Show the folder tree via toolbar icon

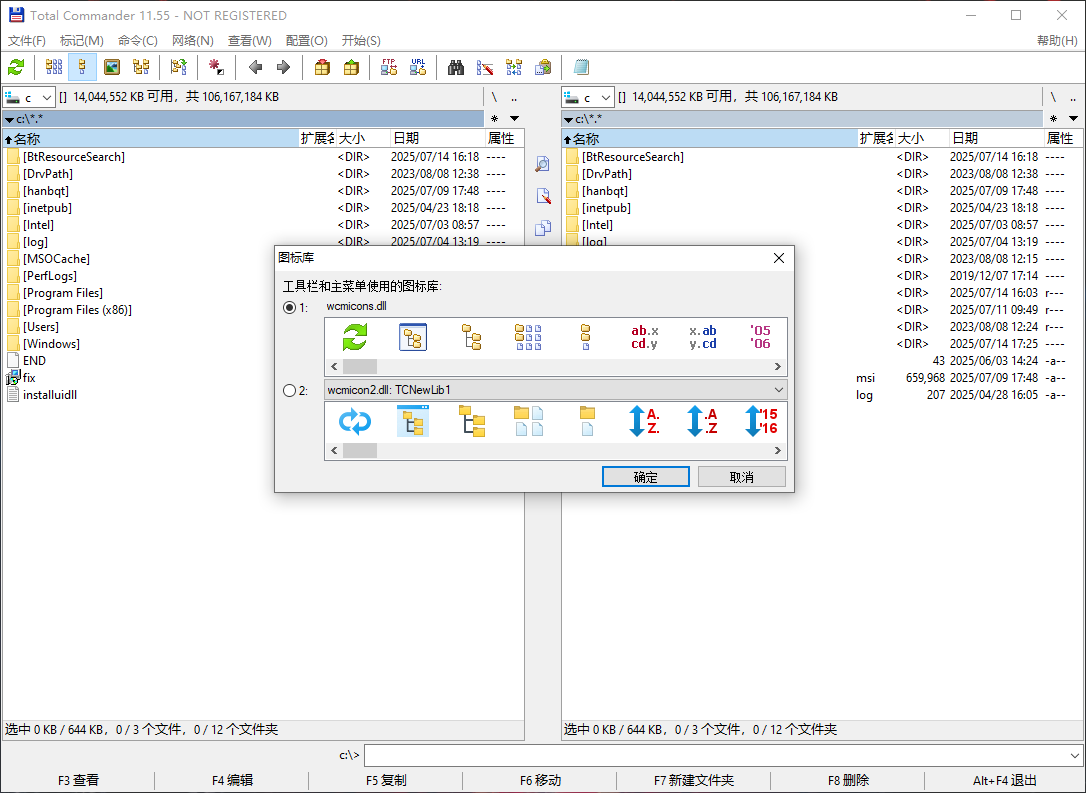pyautogui.click(x=141, y=67)
